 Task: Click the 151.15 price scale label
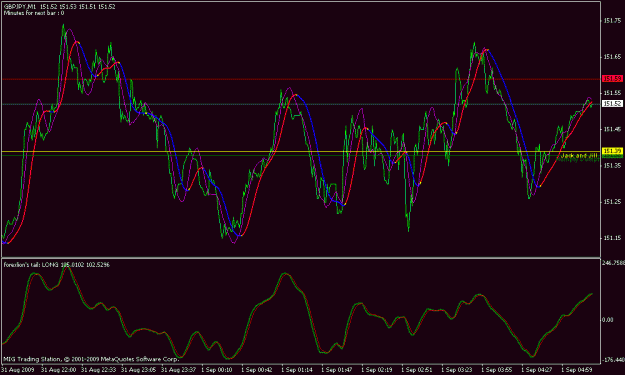pos(612,238)
